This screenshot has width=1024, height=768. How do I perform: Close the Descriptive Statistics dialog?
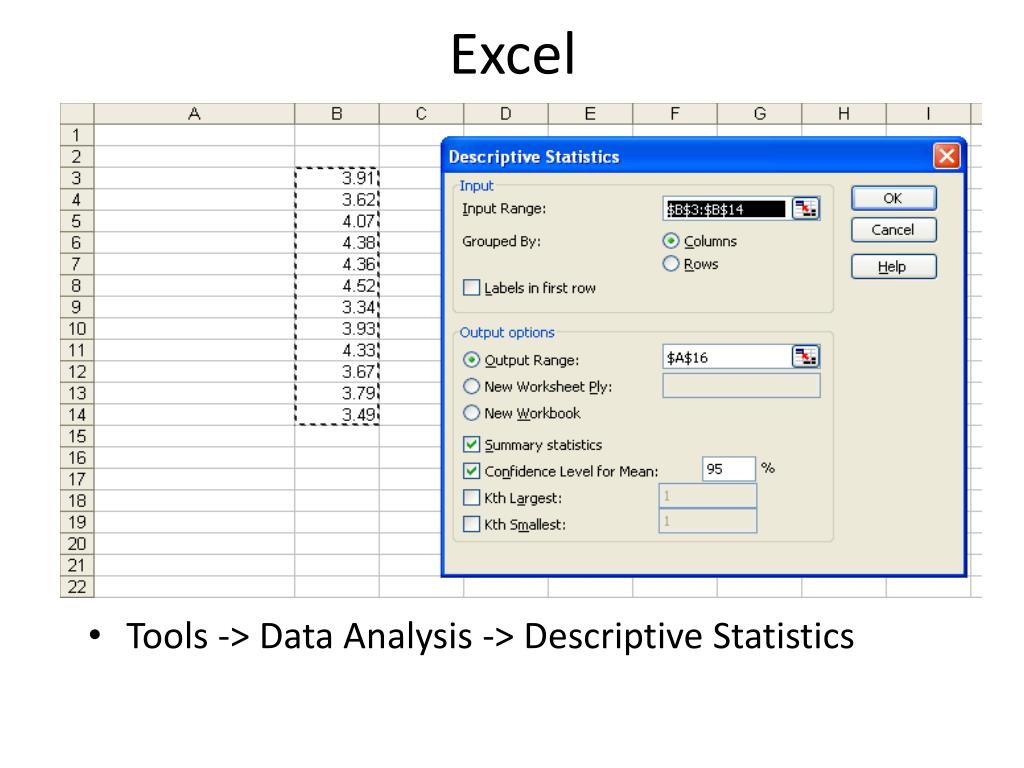click(946, 156)
